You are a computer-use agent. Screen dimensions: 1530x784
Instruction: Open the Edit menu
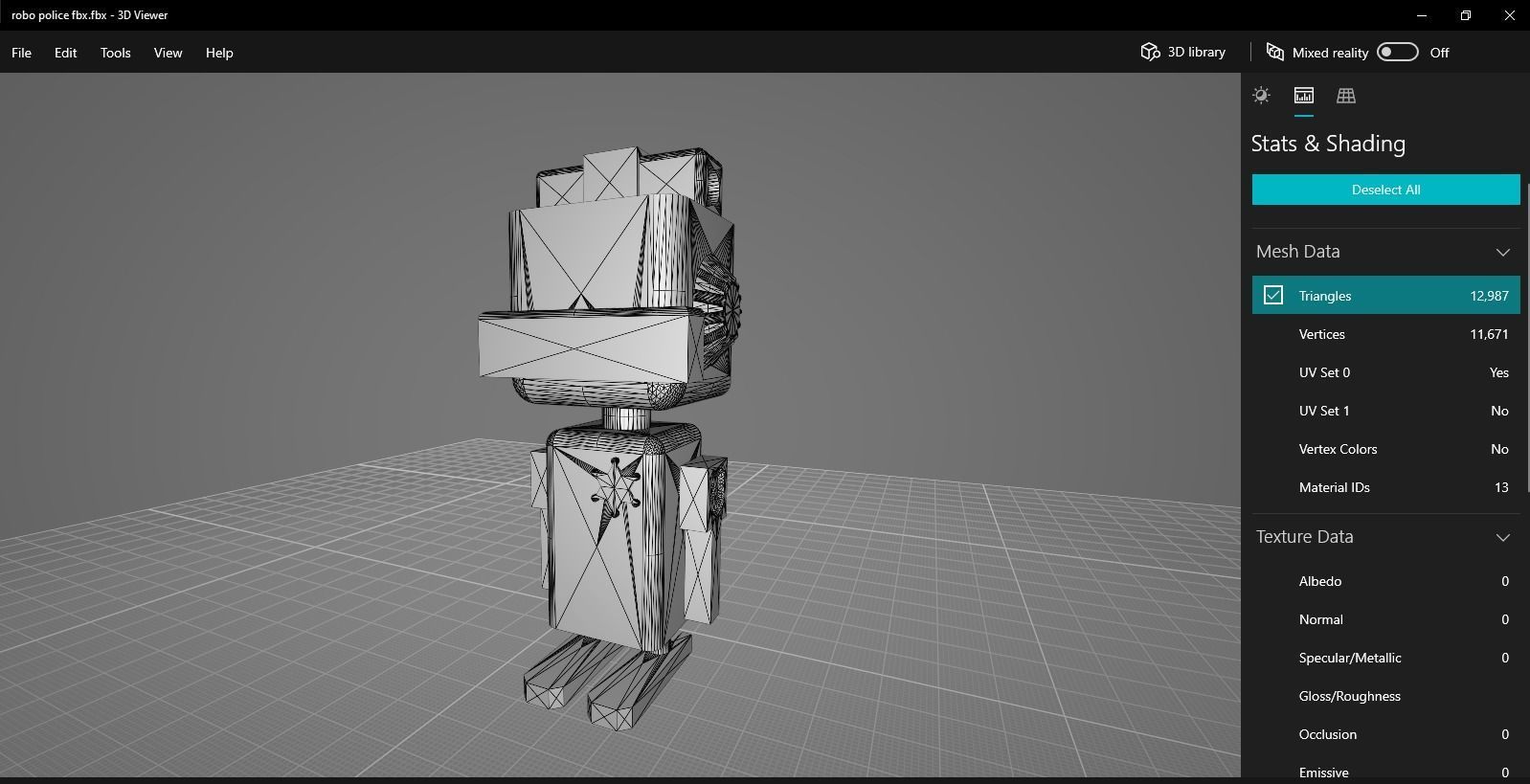point(65,53)
